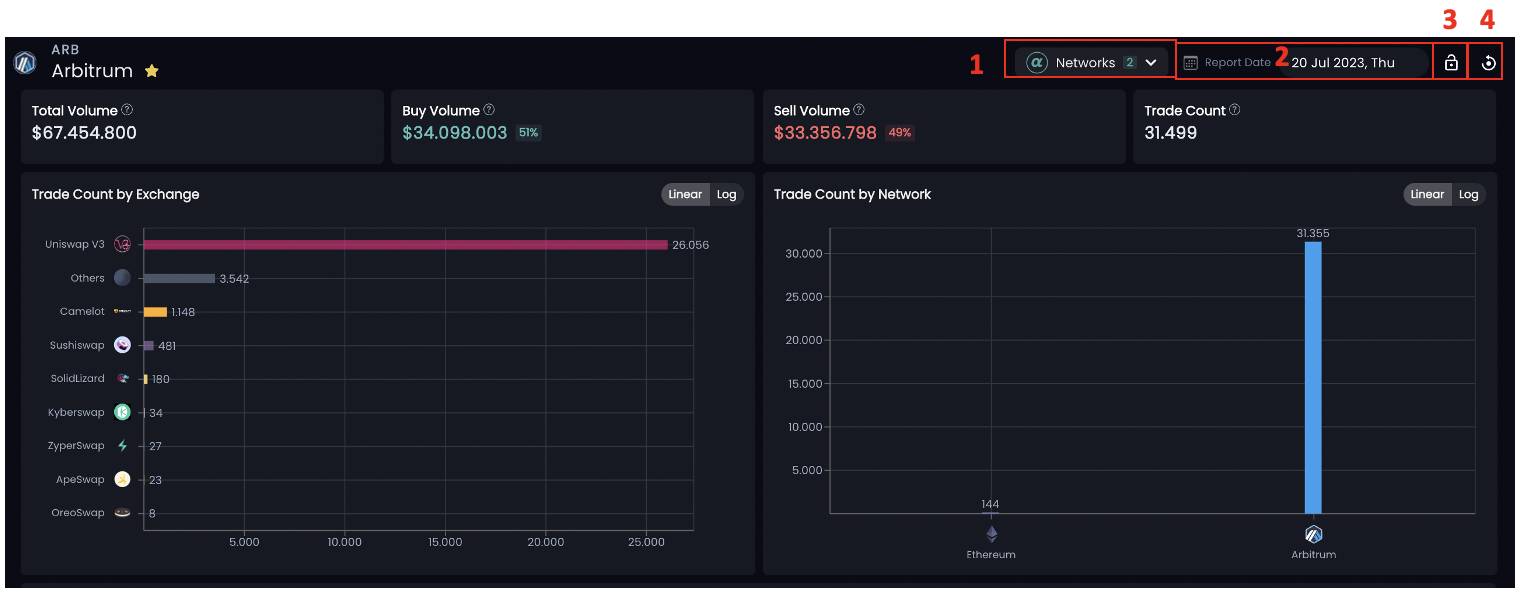Click the Camelot bar showing 1.148

pos(155,312)
